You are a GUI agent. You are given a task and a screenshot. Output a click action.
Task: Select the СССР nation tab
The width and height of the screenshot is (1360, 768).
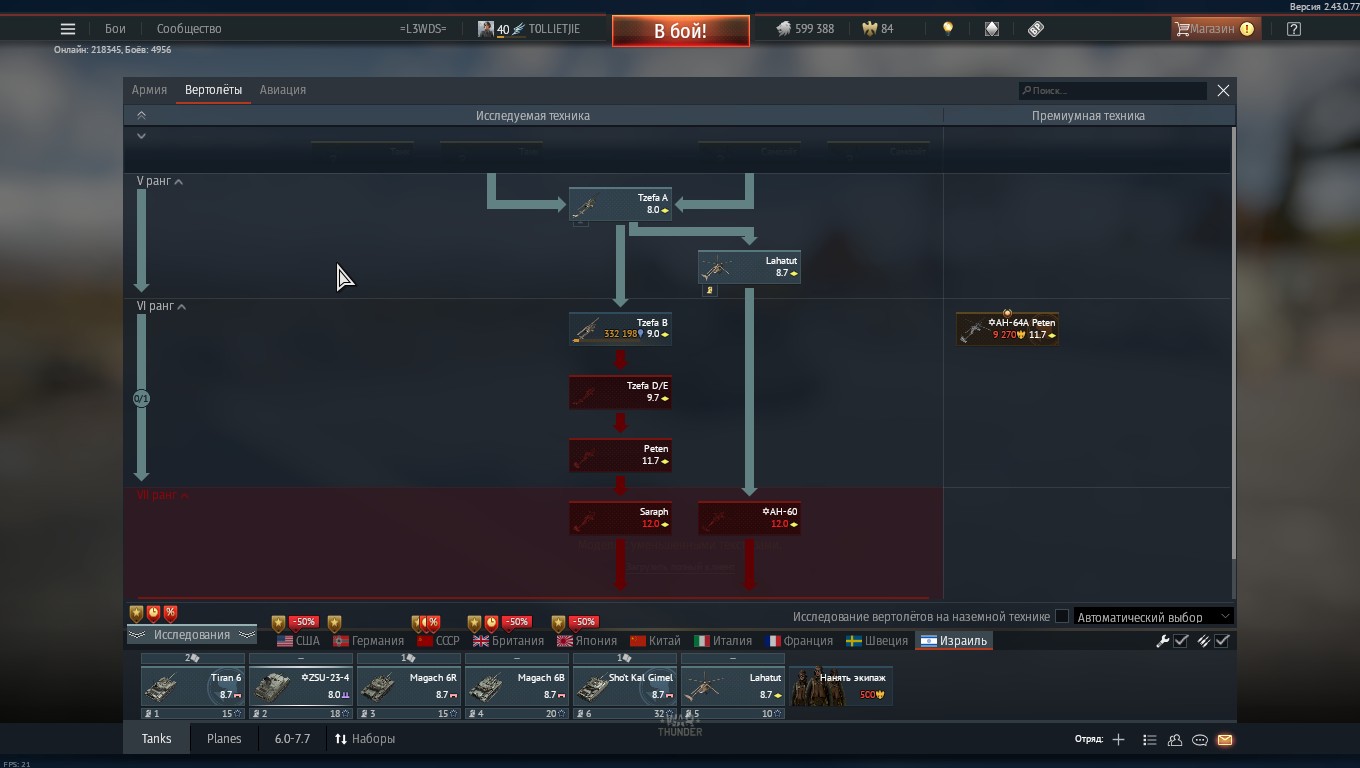[438, 641]
